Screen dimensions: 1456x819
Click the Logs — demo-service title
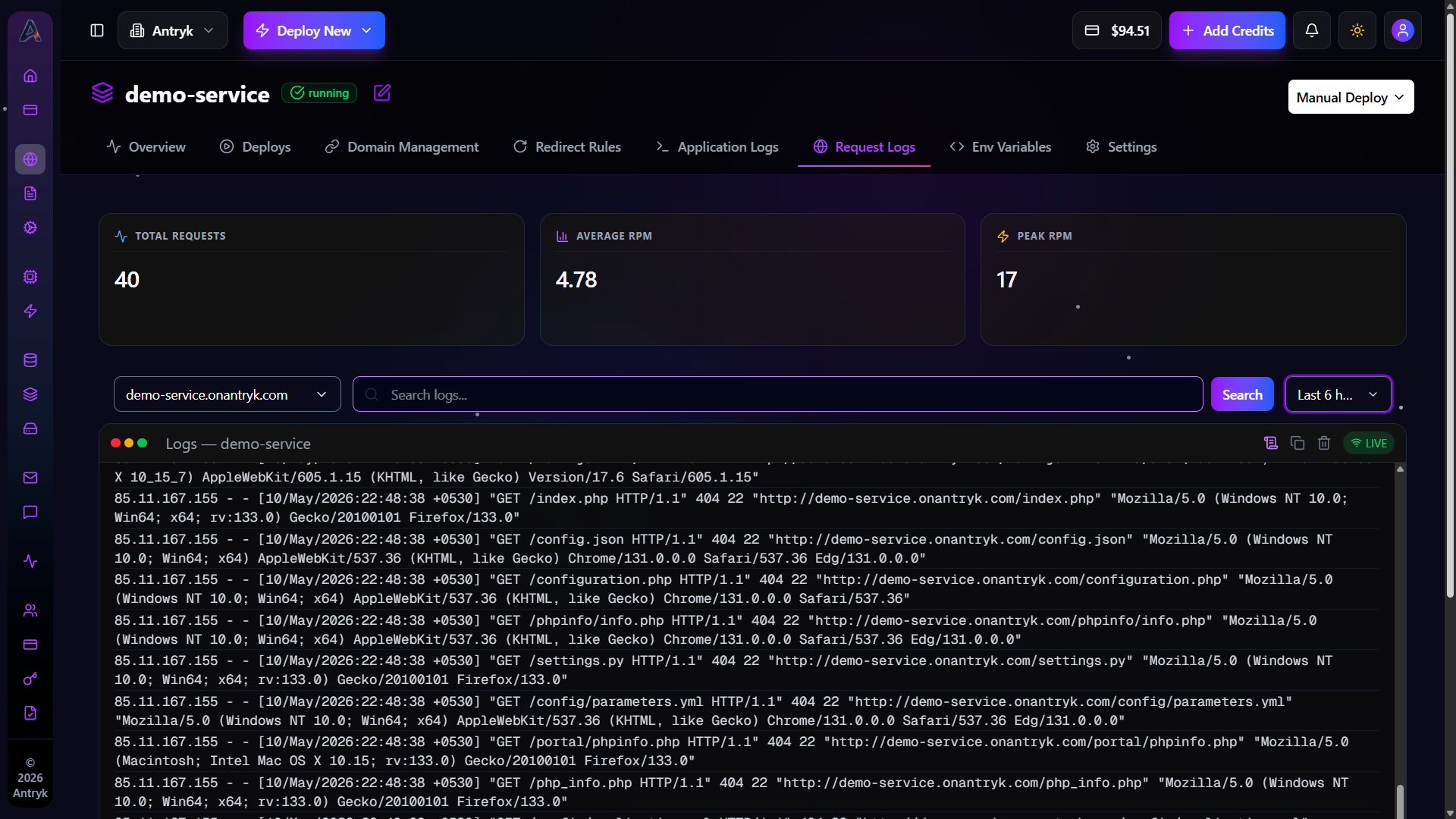[238, 444]
